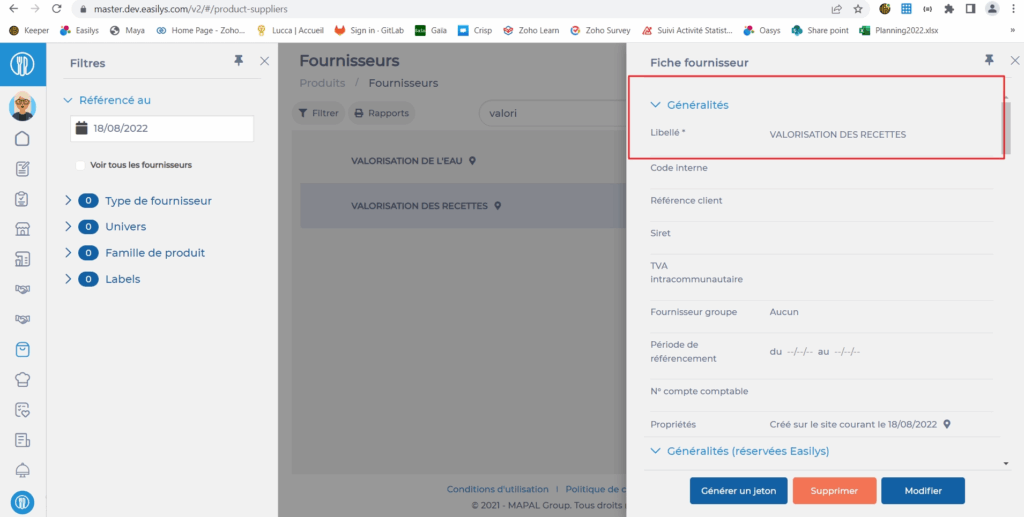Expand the Famille de produit filter
The width and height of the screenshot is (1024, 517).
tap(68, 253)
